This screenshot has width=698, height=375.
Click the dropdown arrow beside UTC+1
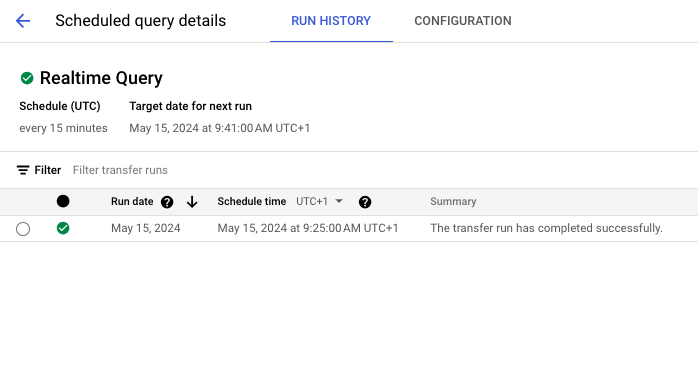click(x=339, y=201)
